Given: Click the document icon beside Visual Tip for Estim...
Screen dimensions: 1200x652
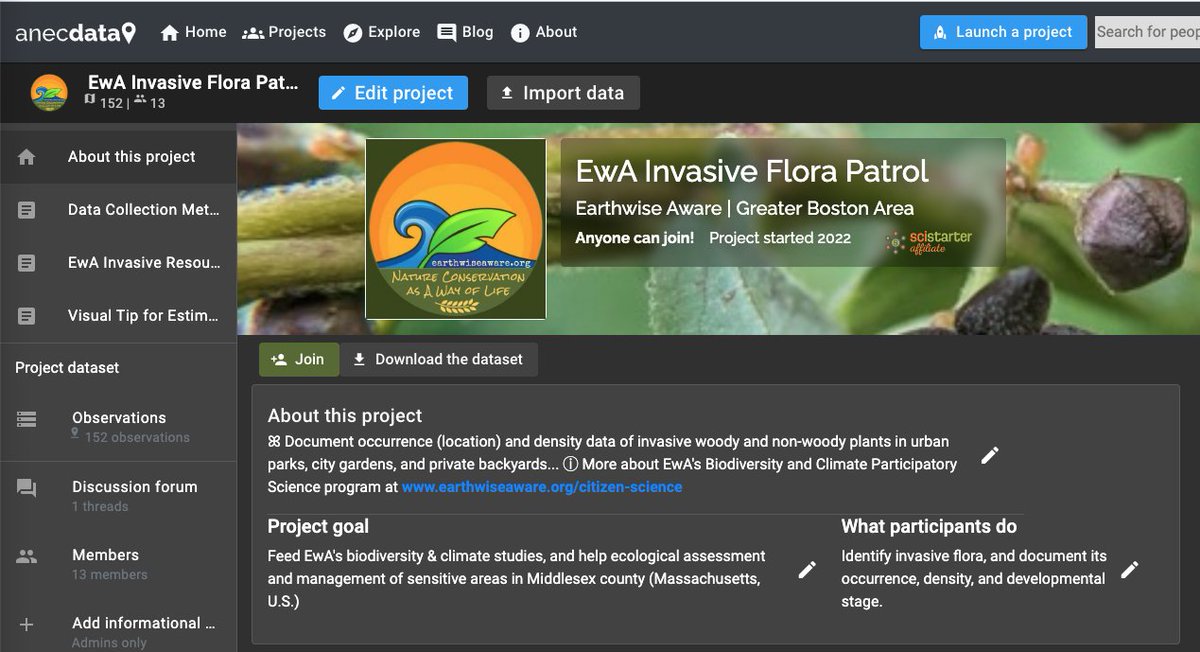Looking at the screenshot, I should click(27, 316).
